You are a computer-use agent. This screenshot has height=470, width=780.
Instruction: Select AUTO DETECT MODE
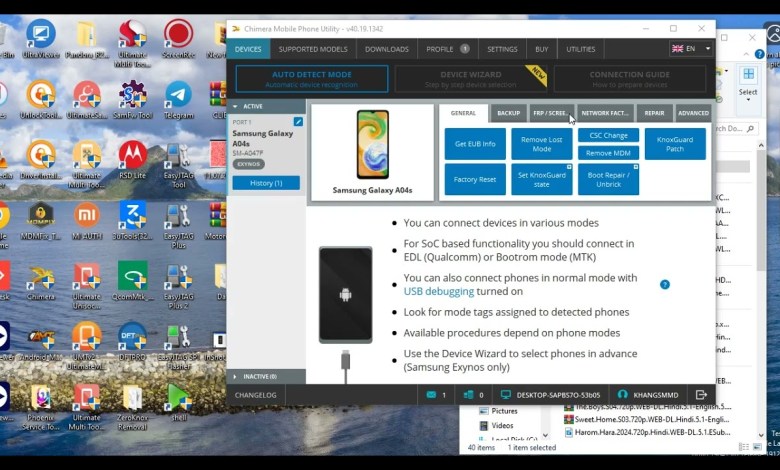(312, 79)
